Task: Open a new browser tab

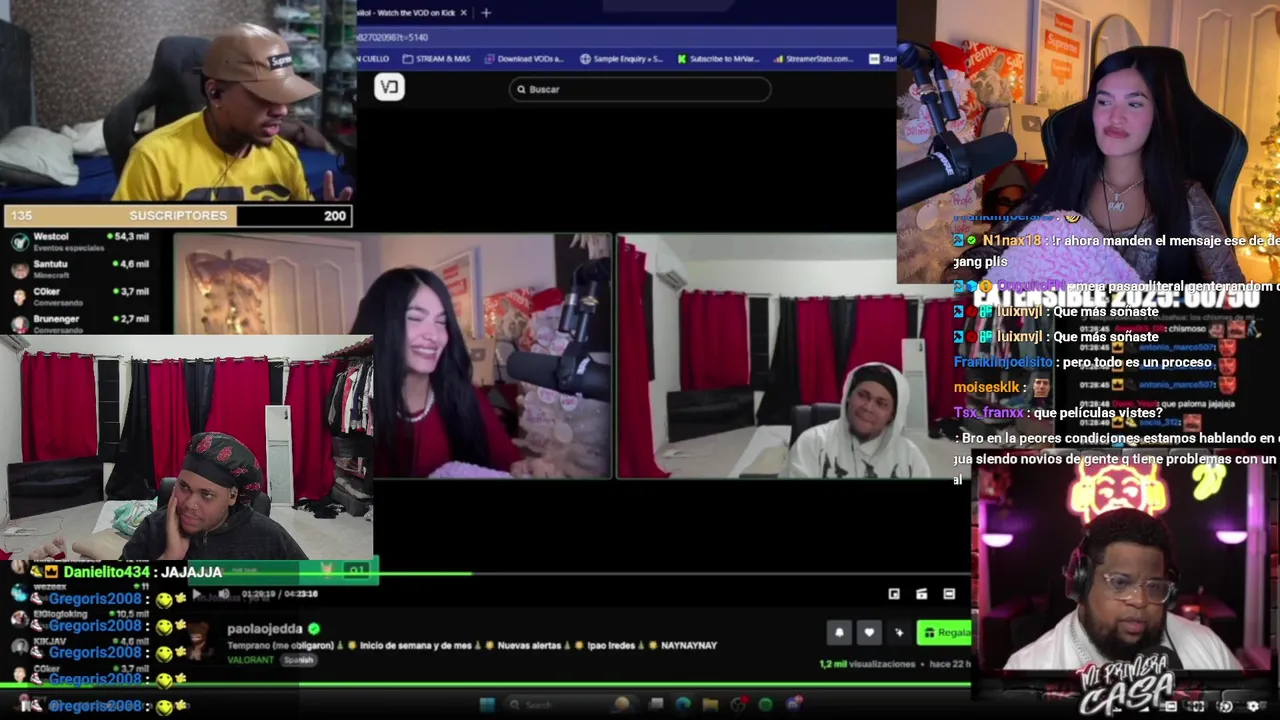Action: (486, 13)
